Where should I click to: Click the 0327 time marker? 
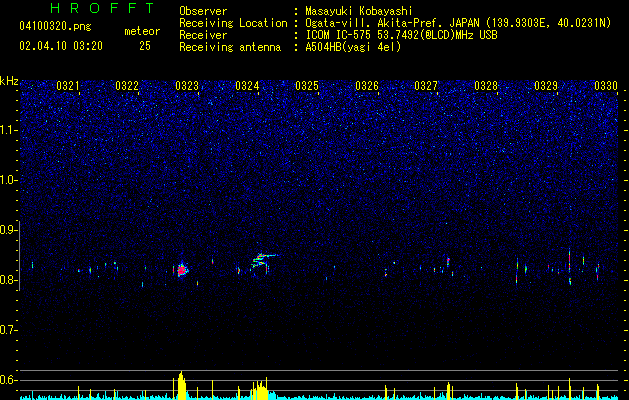426,86
